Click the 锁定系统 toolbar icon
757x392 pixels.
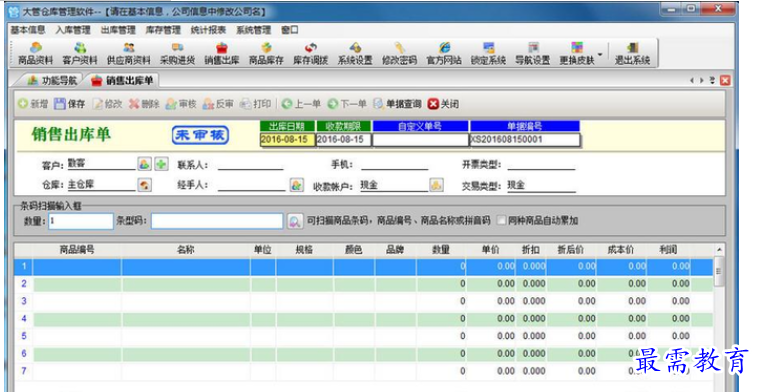[488, 54]
